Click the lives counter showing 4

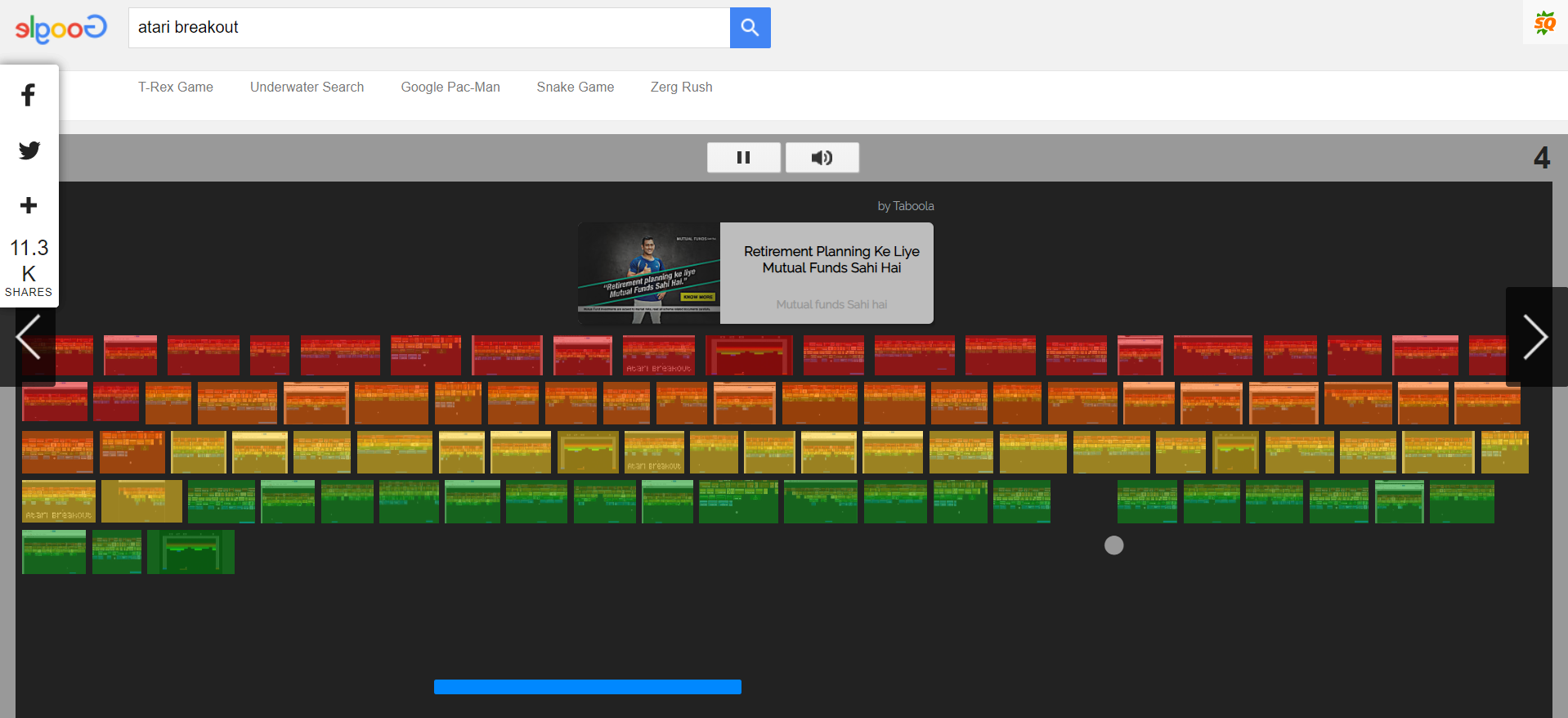coord(1542,157)
